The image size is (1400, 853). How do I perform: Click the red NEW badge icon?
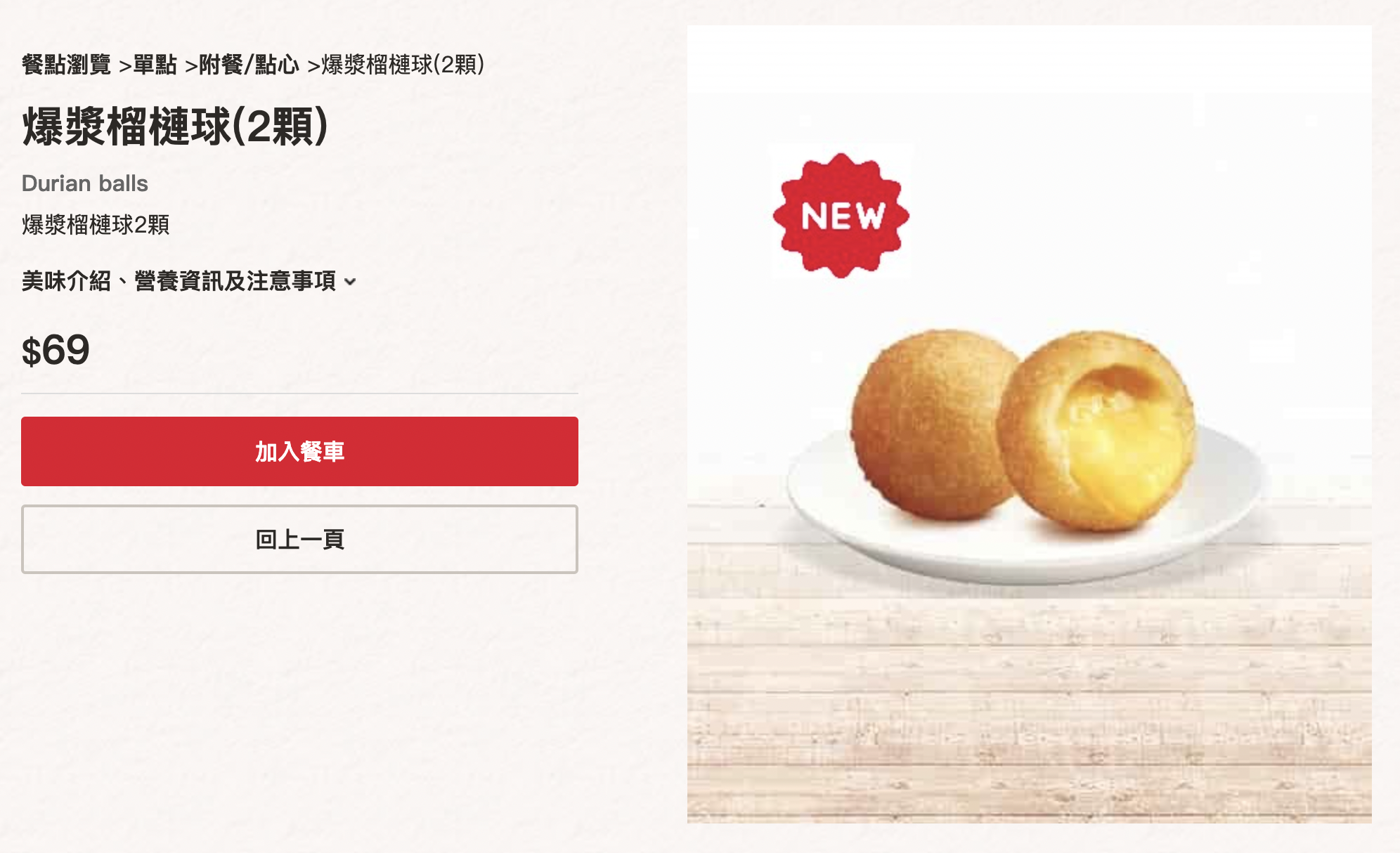pyautogui.click(x=841, y=215)
